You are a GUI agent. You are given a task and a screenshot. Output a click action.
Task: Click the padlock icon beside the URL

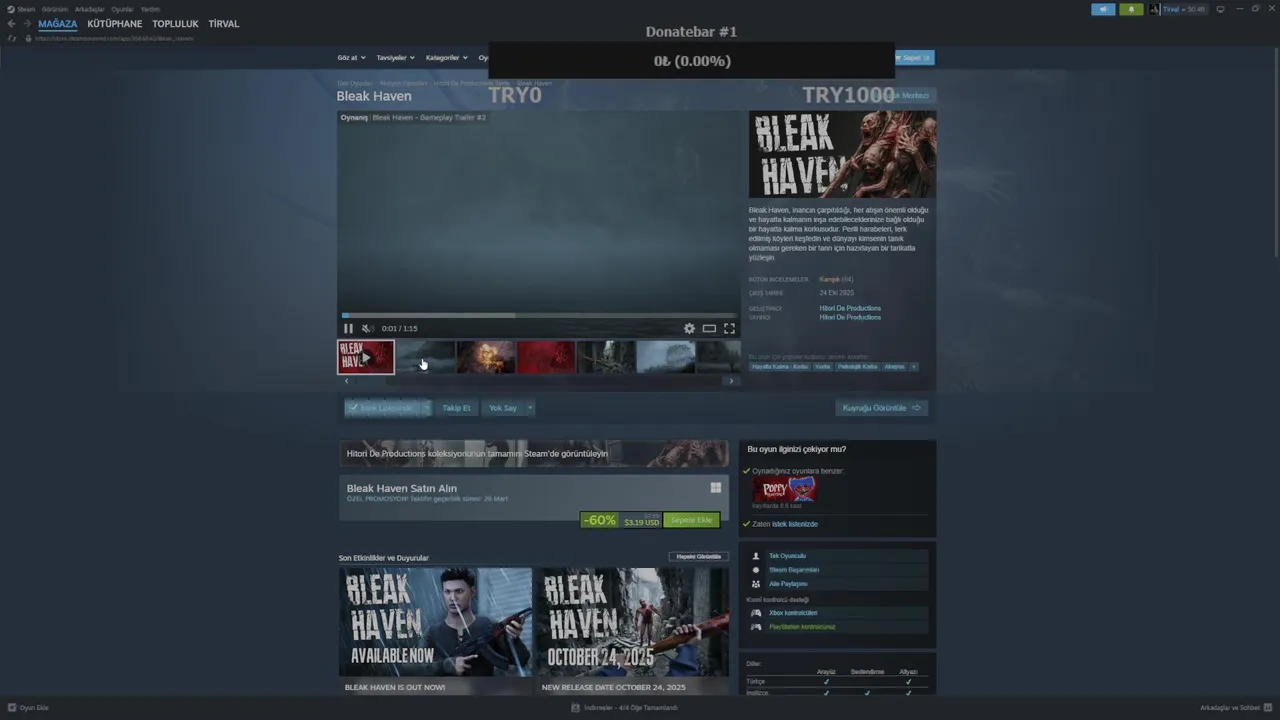(x=28, y=38)
